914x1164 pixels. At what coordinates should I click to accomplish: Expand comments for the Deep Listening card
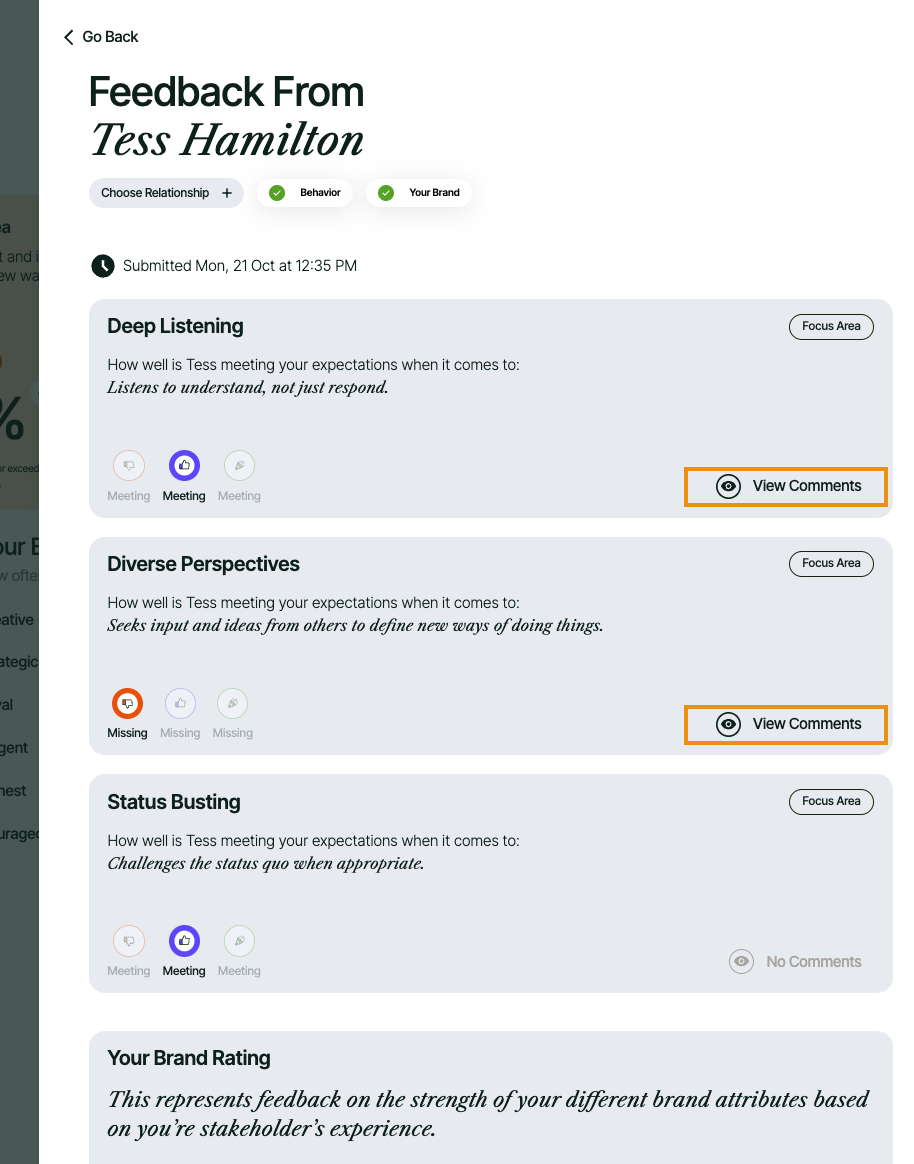[786, 486]
